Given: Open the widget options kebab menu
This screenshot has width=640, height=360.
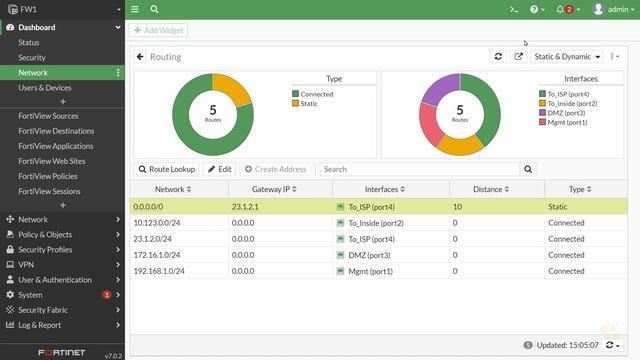Looking at the screenshot, I should (615, 57).
